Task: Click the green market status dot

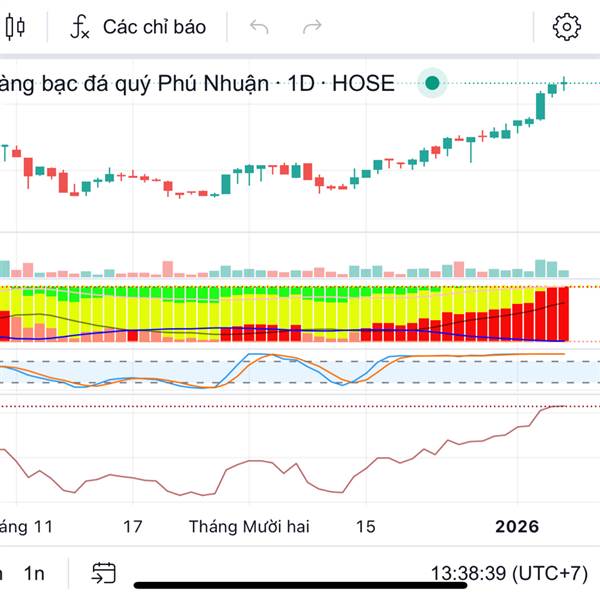Action: pos(432,83)
